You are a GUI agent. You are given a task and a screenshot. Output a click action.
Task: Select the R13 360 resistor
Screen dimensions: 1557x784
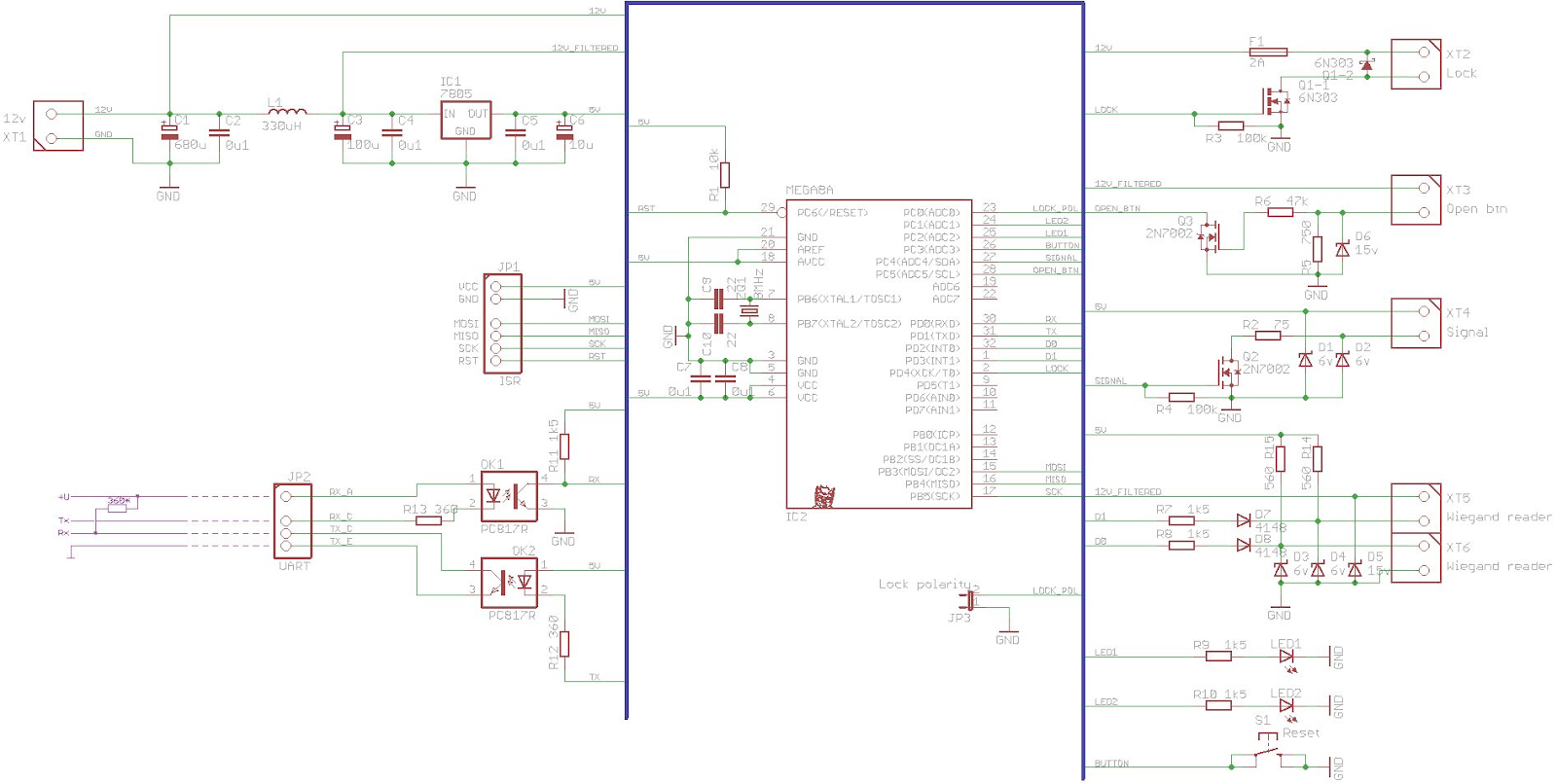(428, 520)
